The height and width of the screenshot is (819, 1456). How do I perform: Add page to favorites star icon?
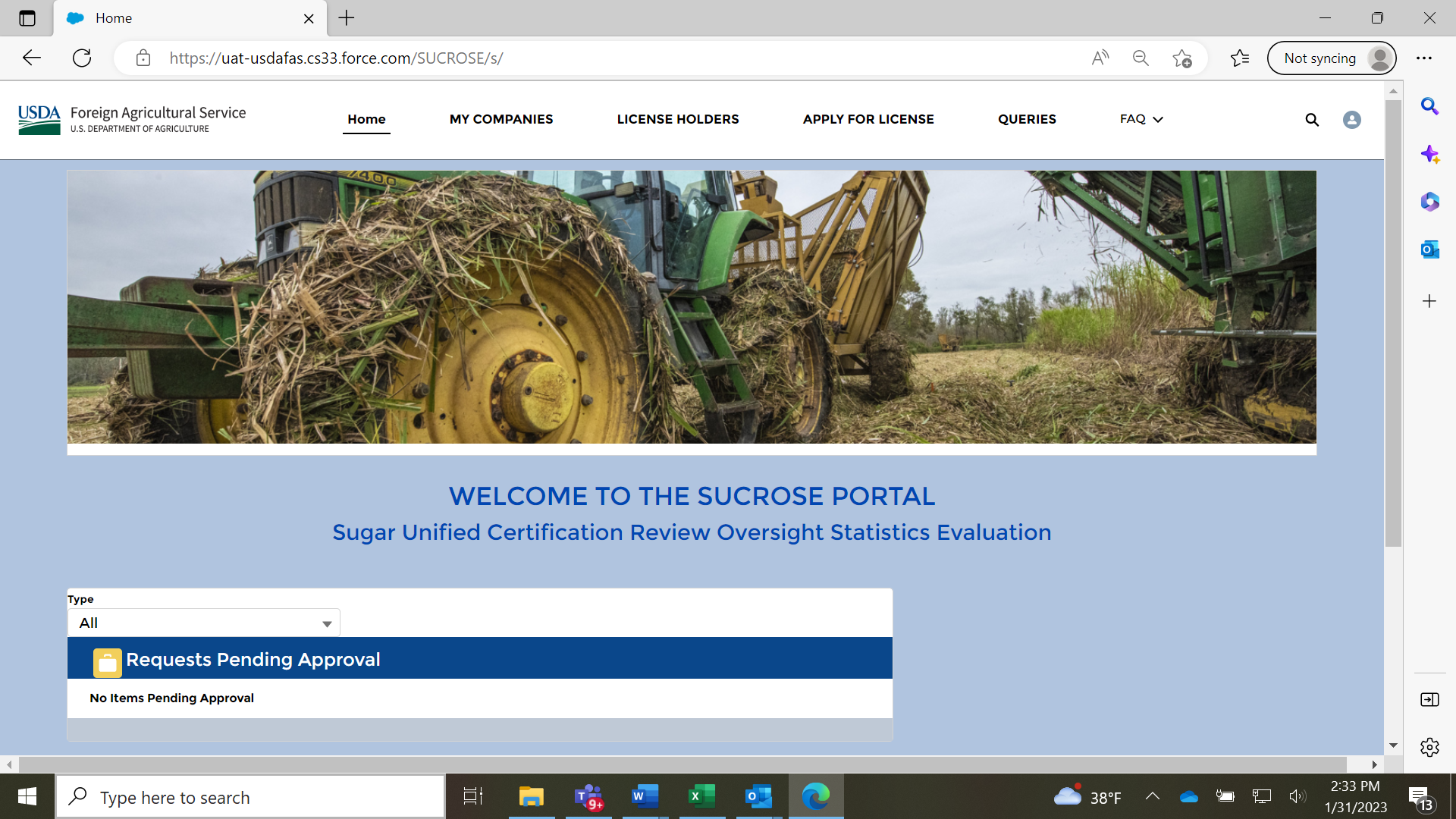[x=1181, y=58]
